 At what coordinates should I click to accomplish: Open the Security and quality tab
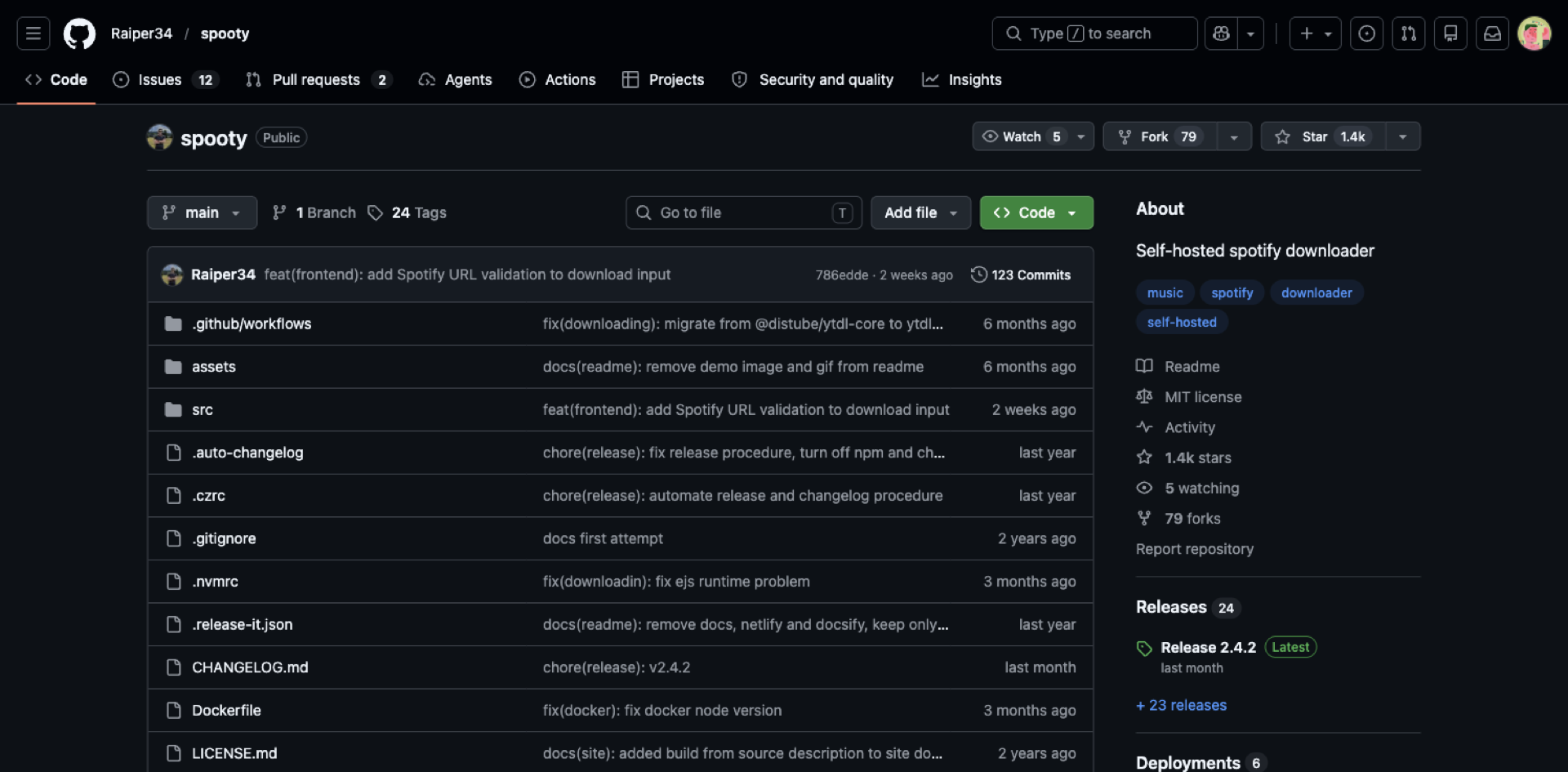[813, 79]
